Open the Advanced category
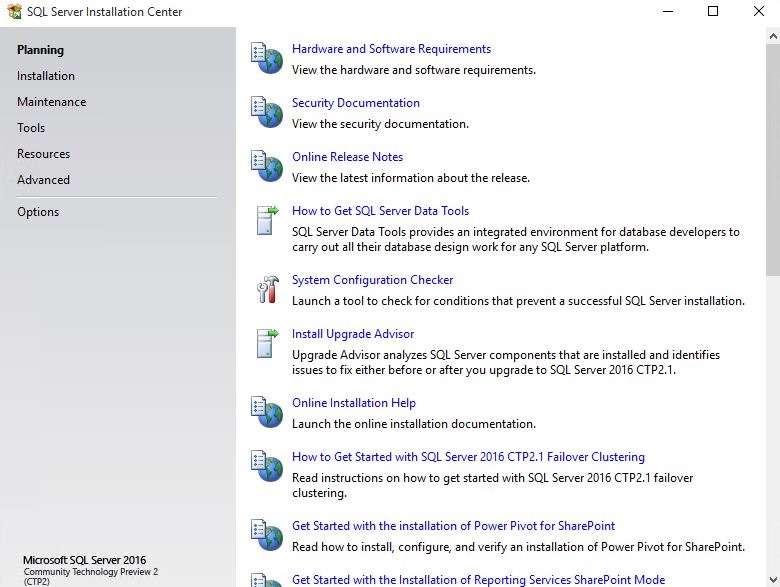 click(43, 180)
